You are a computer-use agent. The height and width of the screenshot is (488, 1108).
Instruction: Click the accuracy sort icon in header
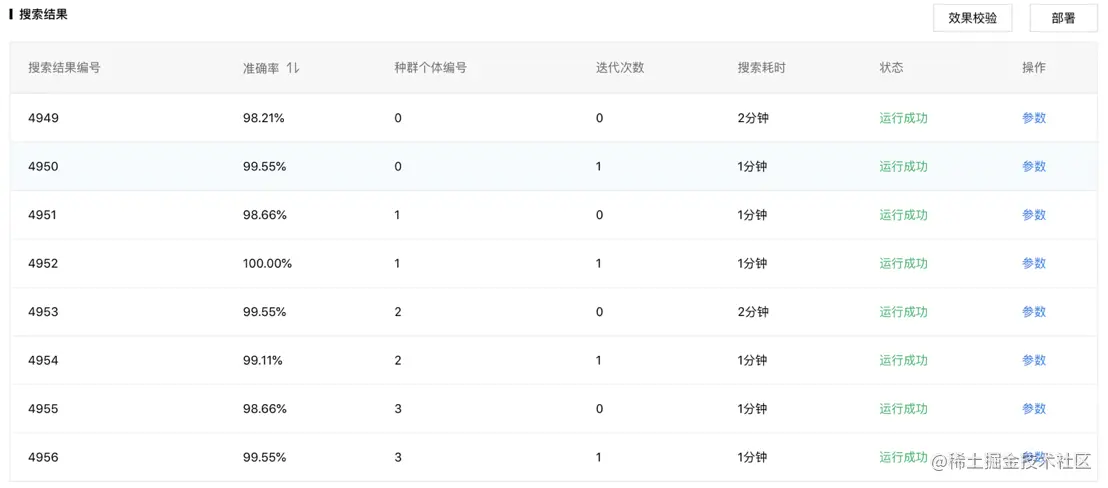coord(293,68)
